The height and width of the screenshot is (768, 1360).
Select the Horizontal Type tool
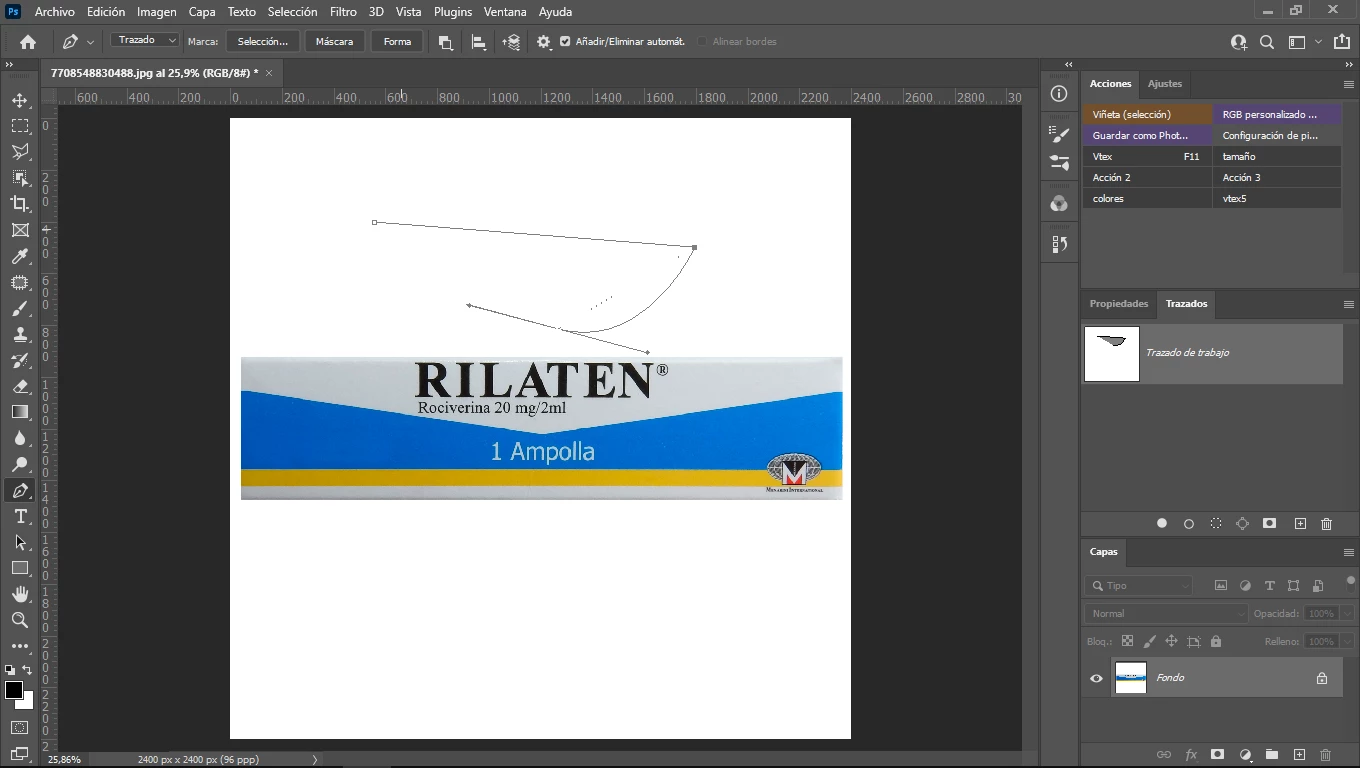[x=20, y=516]
